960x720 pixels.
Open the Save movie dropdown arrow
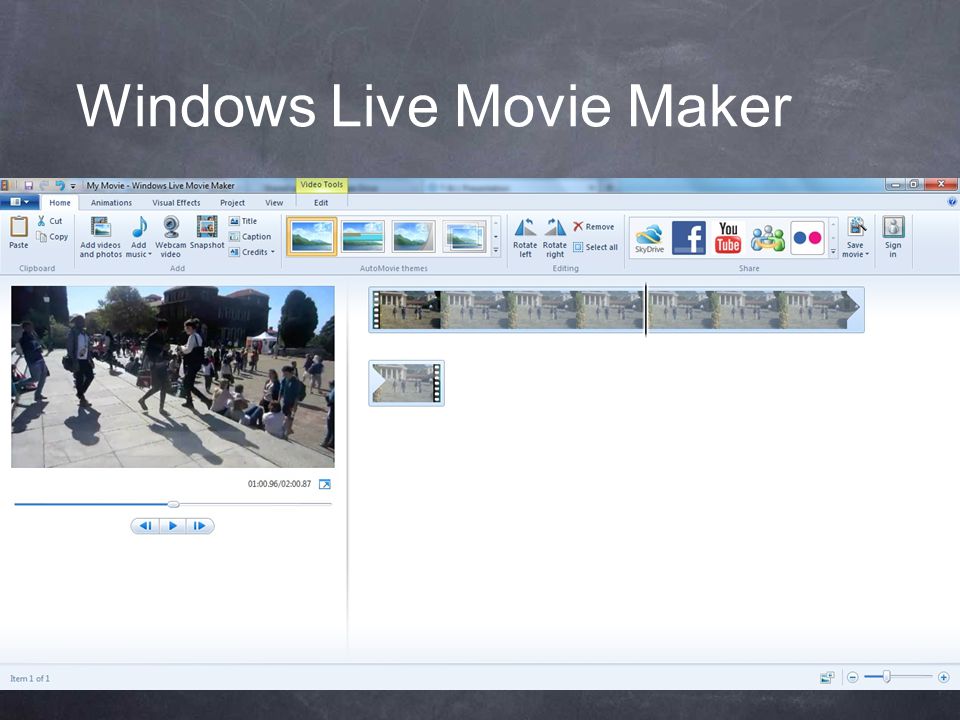(867, 254)
